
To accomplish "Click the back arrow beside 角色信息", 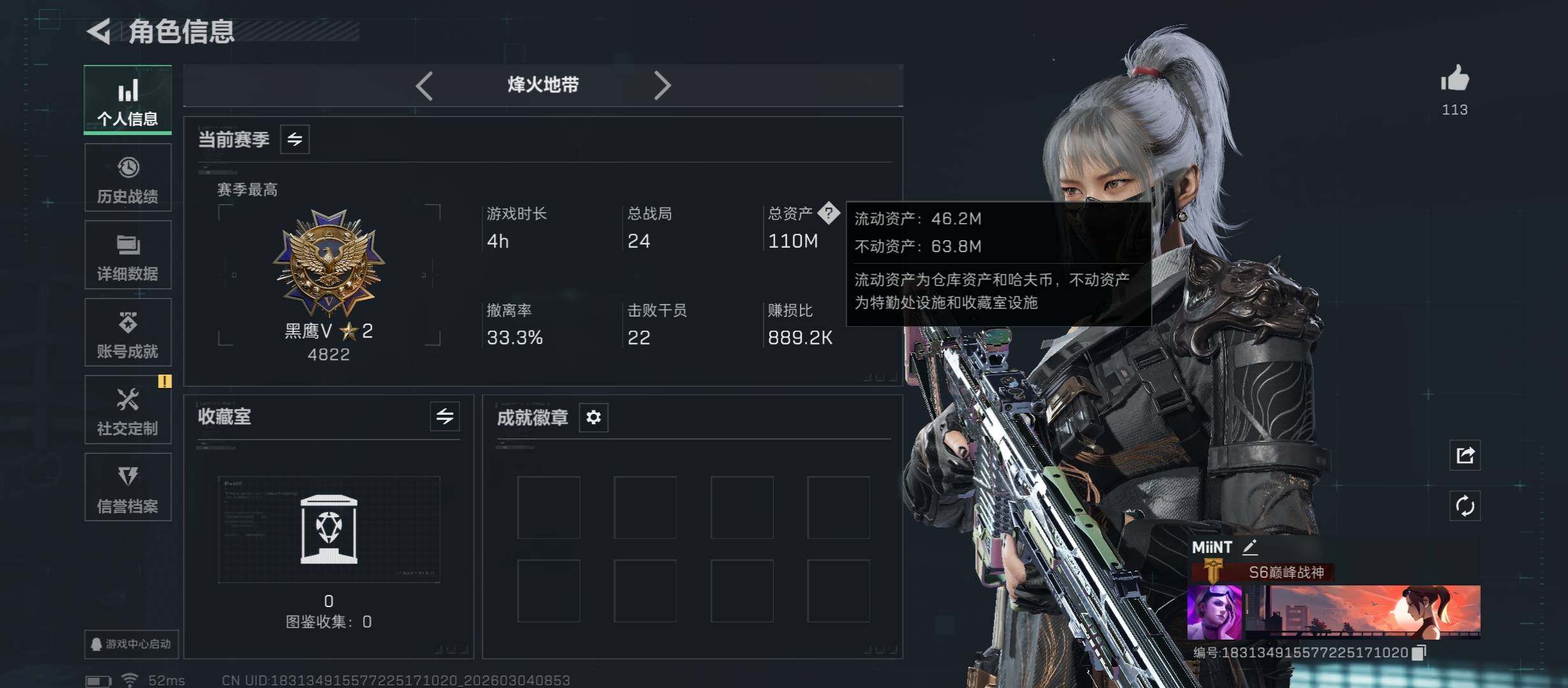I will coord(99,31).
